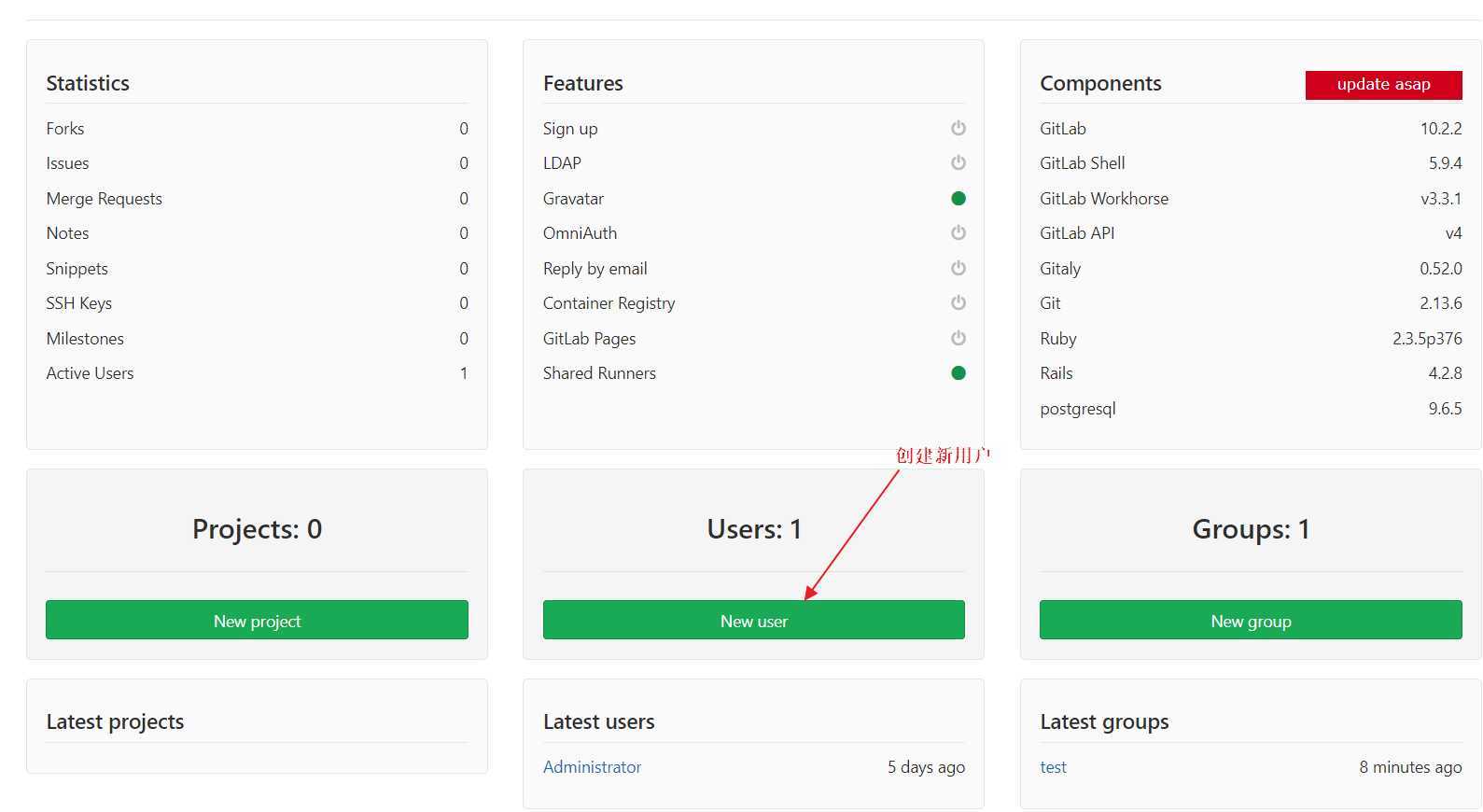Click the GitLab Pages label

[x=589, y=338]
